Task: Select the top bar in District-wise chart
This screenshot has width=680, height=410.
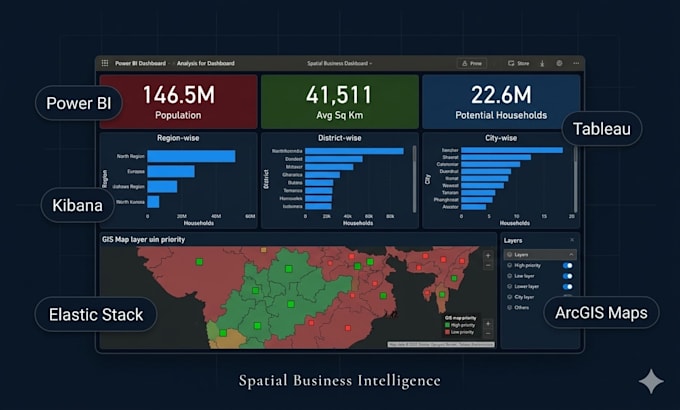Action: (354, 151)
